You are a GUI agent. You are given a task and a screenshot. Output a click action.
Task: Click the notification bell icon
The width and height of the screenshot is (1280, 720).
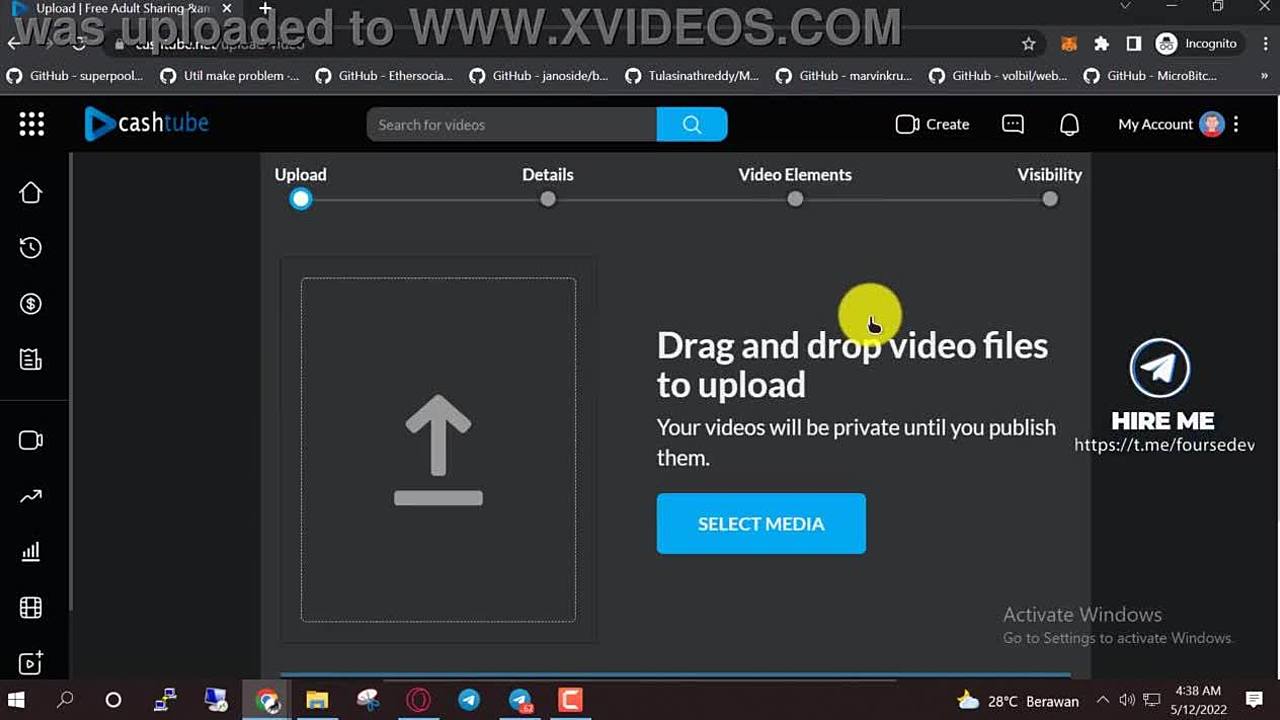click(1069, 124)
